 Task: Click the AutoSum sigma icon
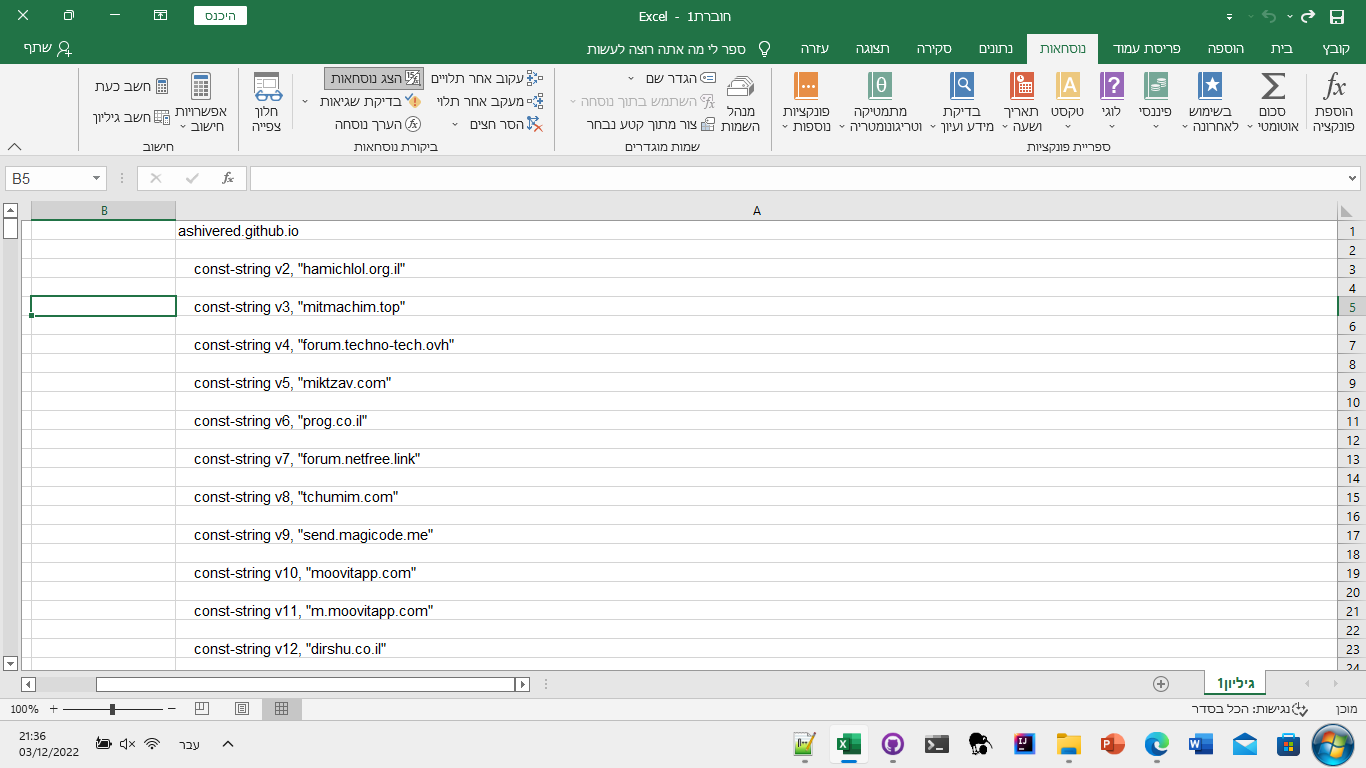coord(1272,86)
